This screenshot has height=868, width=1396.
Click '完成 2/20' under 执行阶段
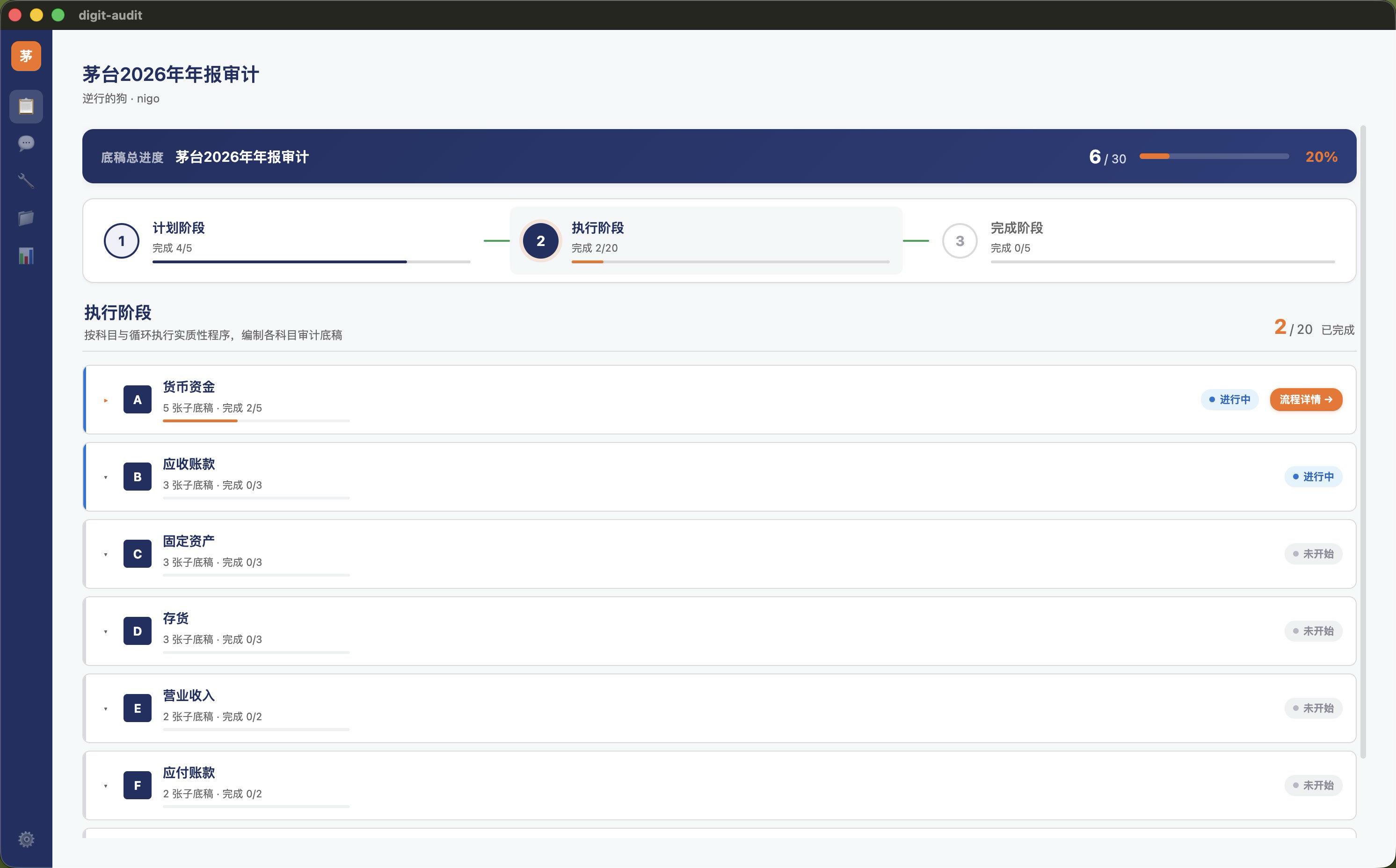pyautogui.click(x=595, y=248)
